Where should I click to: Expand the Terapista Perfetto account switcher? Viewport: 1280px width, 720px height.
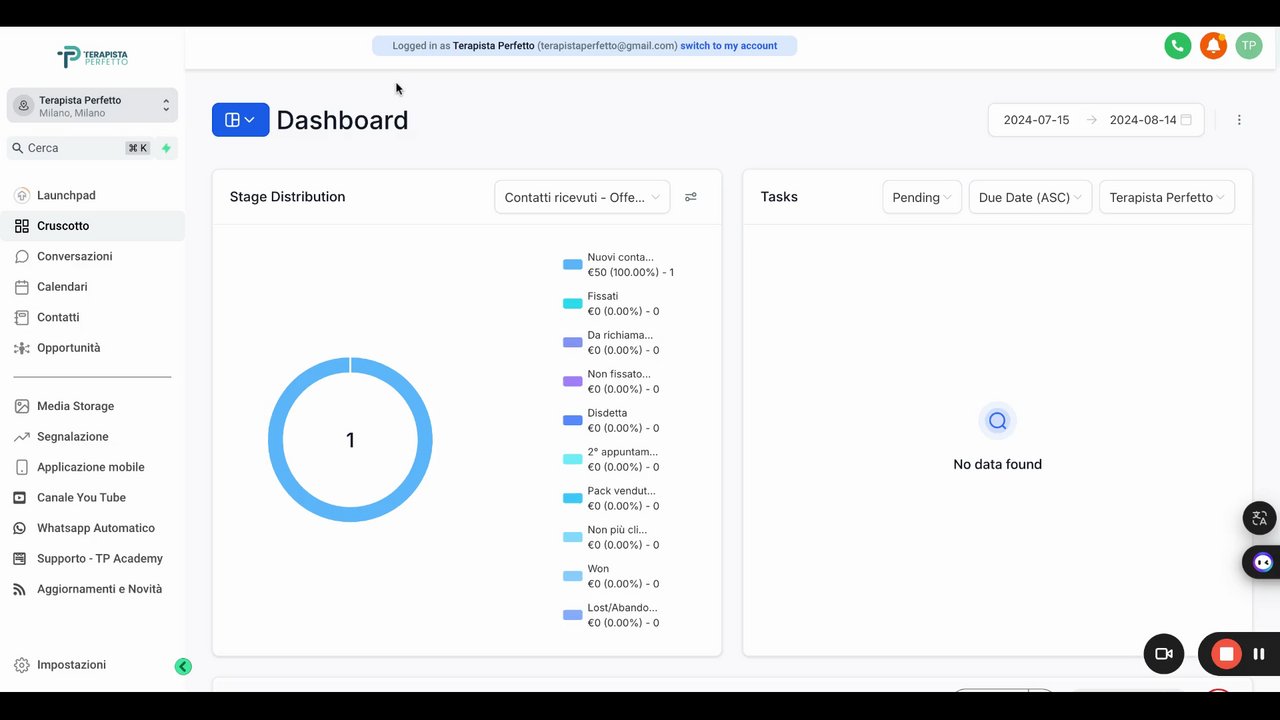(x=92, y=106)
